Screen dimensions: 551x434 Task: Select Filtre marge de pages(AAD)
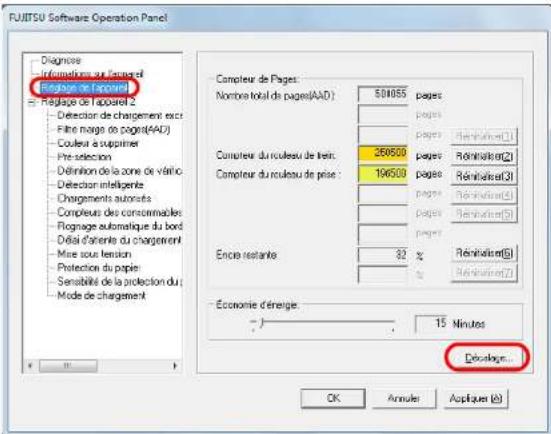114,129
